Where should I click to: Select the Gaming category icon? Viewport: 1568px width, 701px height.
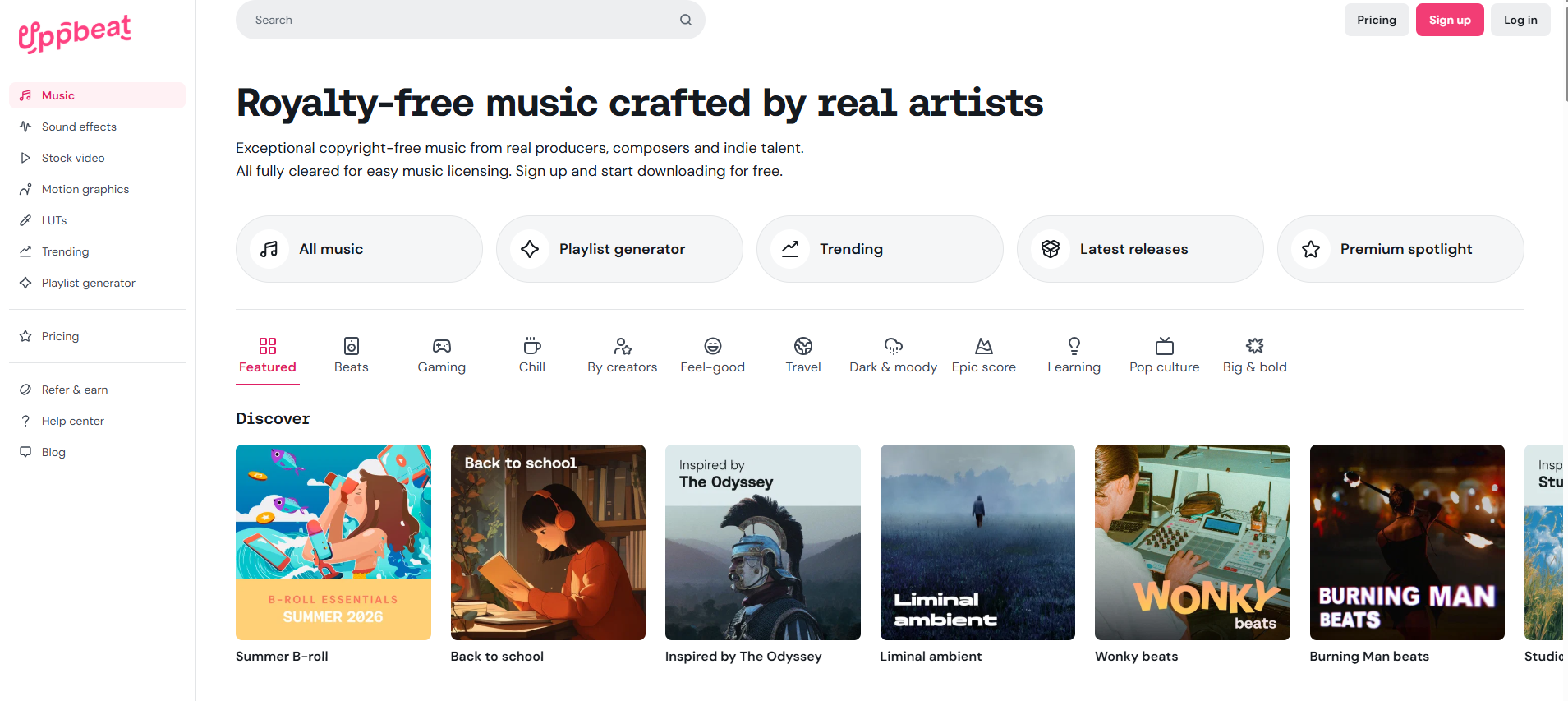(442, 346)
